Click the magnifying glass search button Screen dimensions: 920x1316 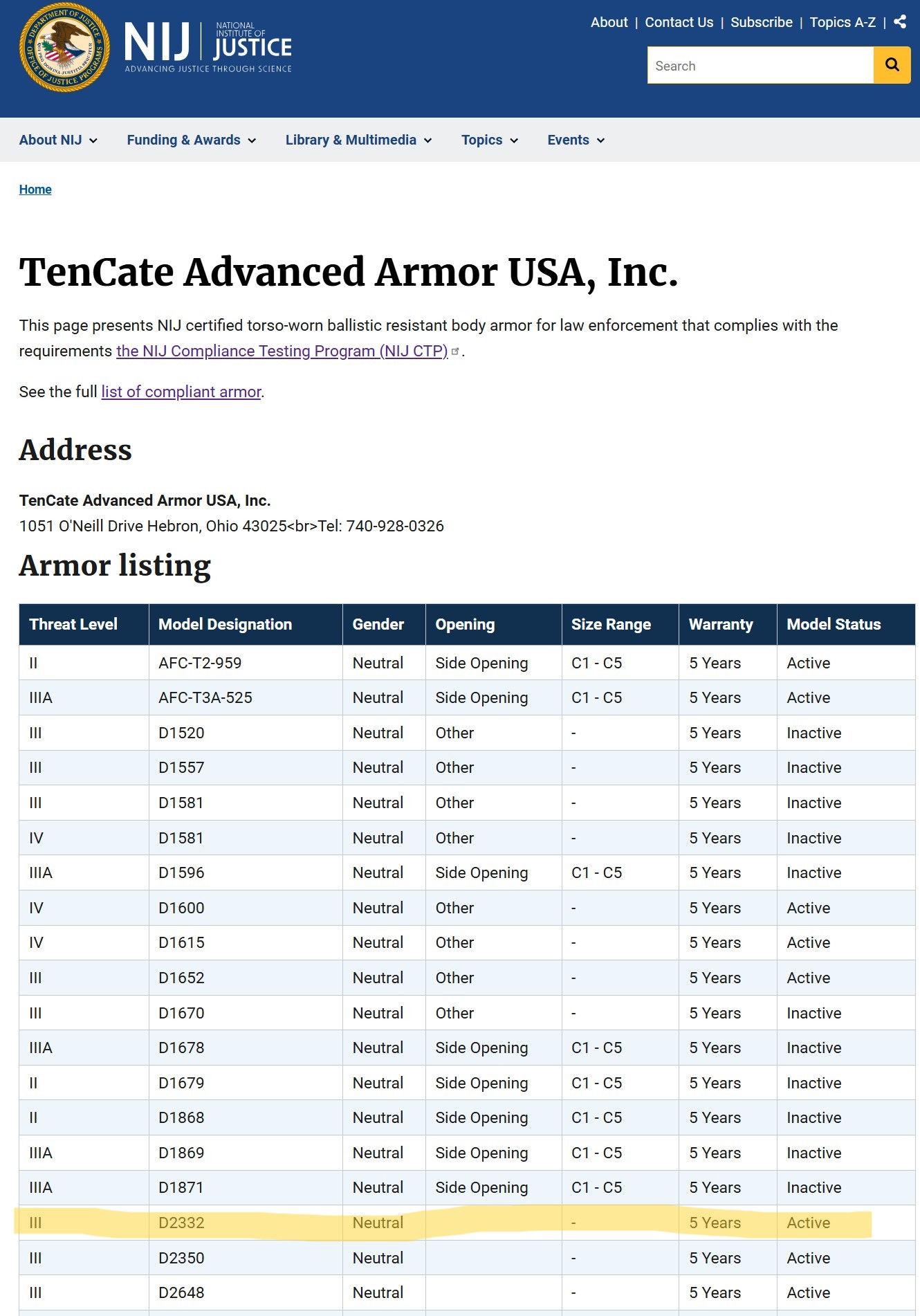[892, 66]
